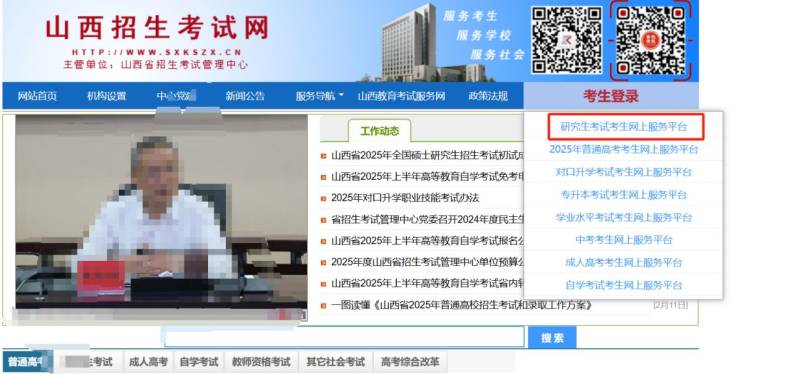Choose 成人高考考生网上服务平台
This screenshot has height=374, width=800.
pyautogui.click(x=623, y=262)
